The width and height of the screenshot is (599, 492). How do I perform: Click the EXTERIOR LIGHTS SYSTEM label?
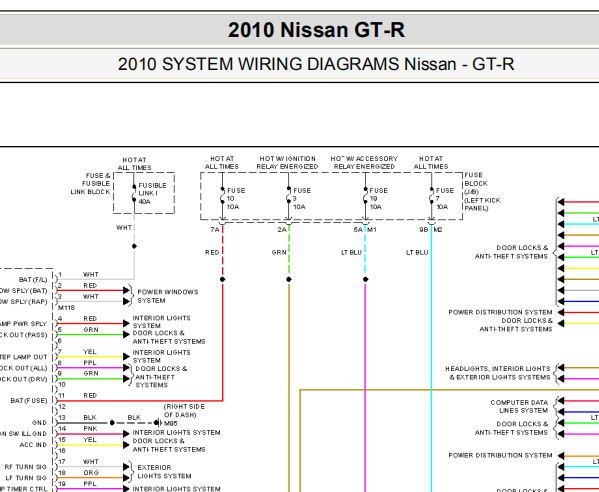164,472
